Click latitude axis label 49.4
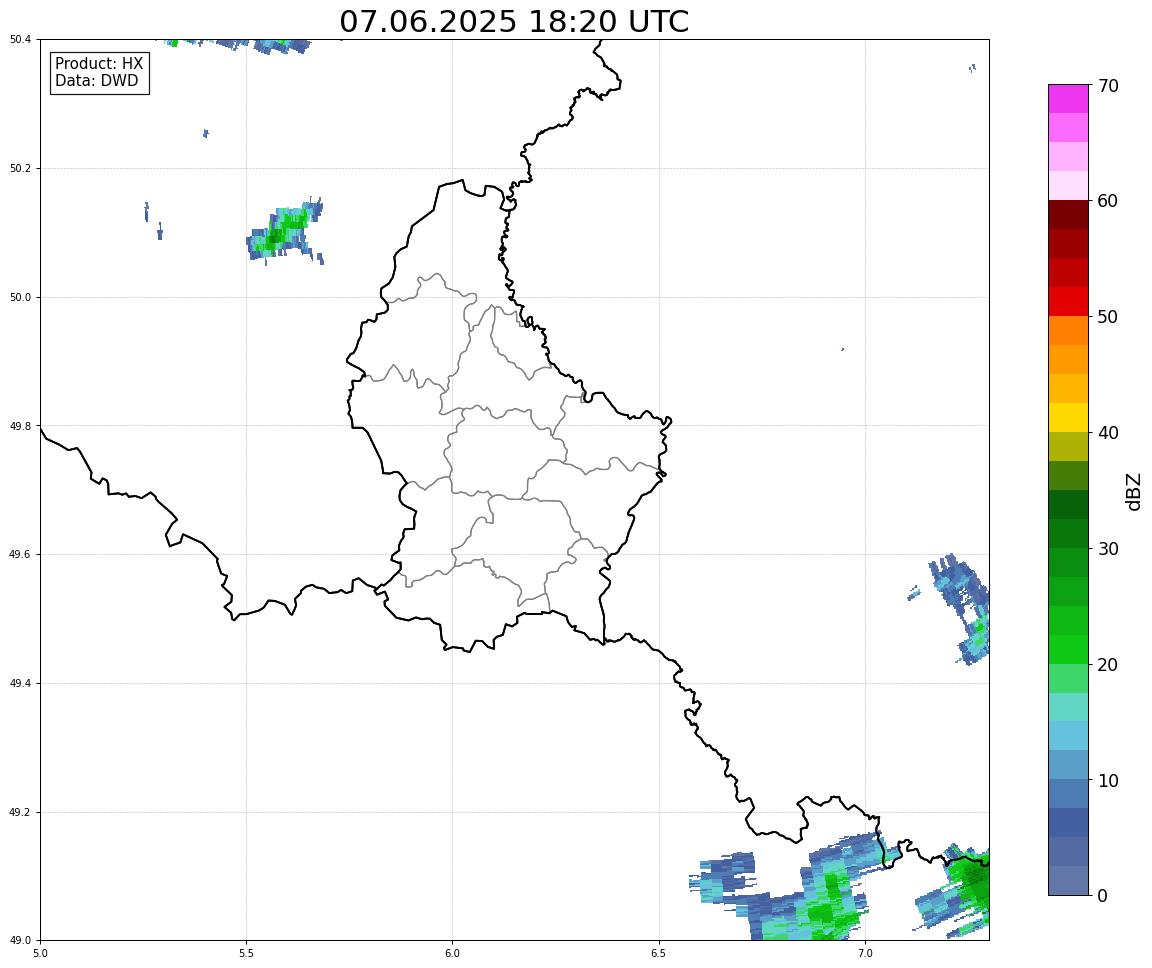The width and height of the screenshot is (1152, 968). [21, 684]
